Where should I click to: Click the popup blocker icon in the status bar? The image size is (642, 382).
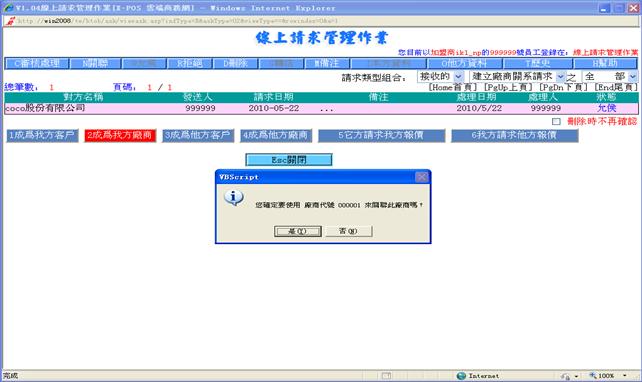pyautogui.click(x=386, y=376)
